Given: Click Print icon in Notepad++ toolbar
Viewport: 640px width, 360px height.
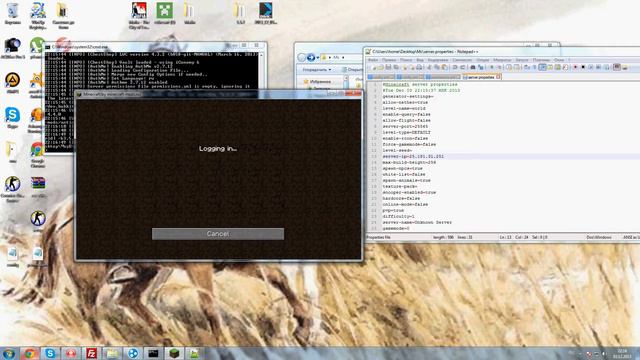Looking at the screenshot, I should (x=419, y=67).
